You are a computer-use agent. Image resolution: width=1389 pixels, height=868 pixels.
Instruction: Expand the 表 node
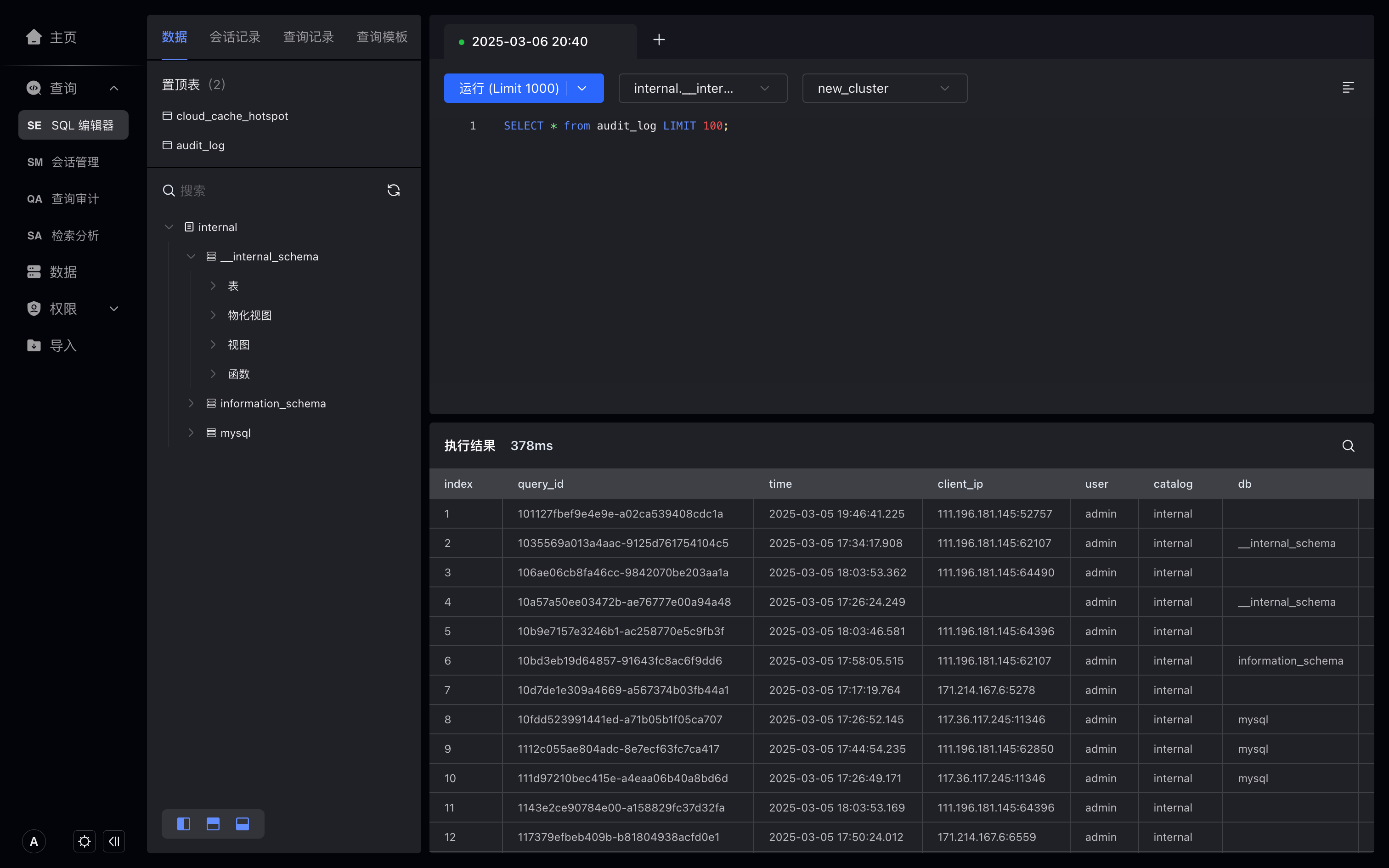(x=213, y=286)
